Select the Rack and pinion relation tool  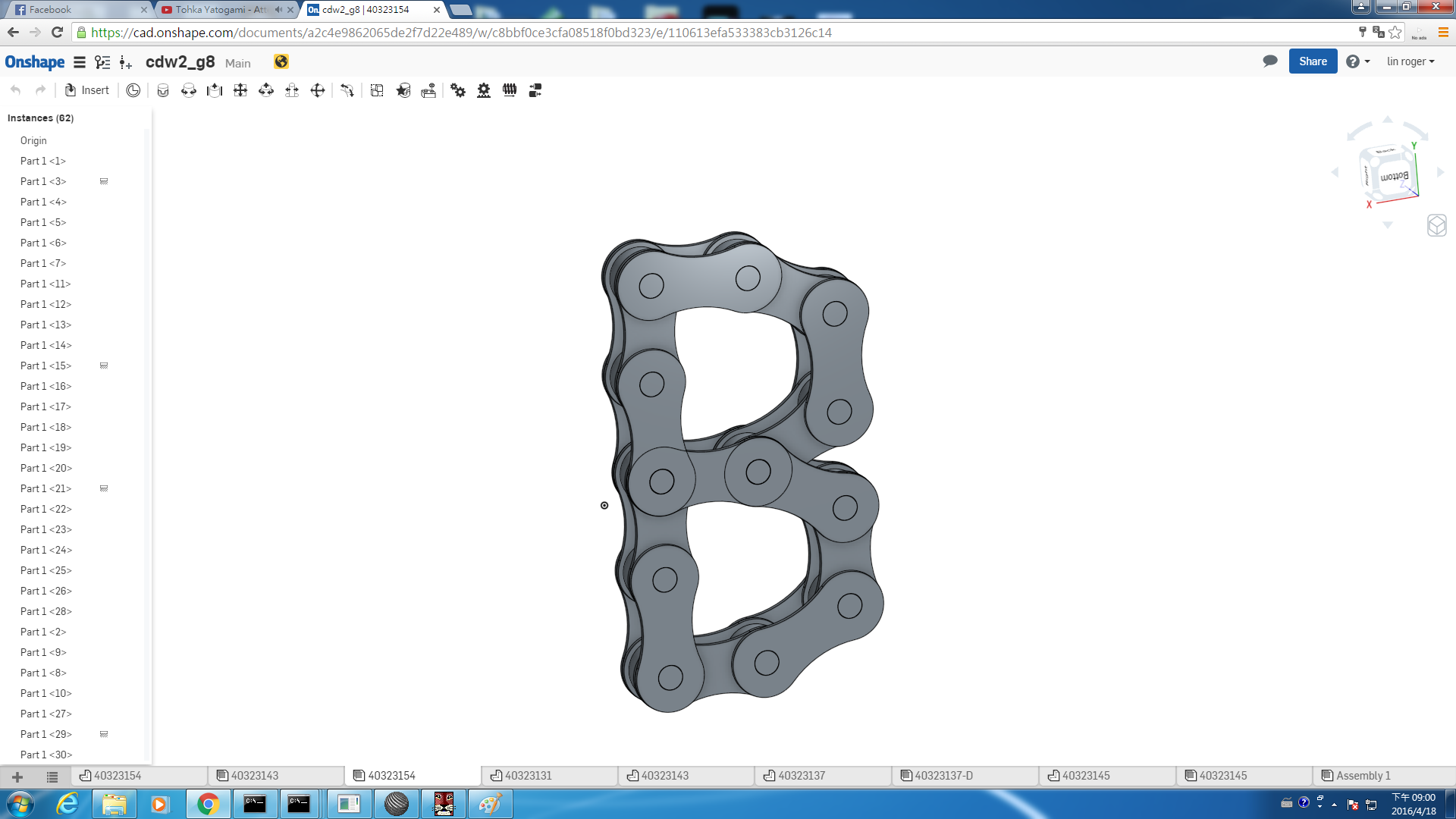[484, 90]
